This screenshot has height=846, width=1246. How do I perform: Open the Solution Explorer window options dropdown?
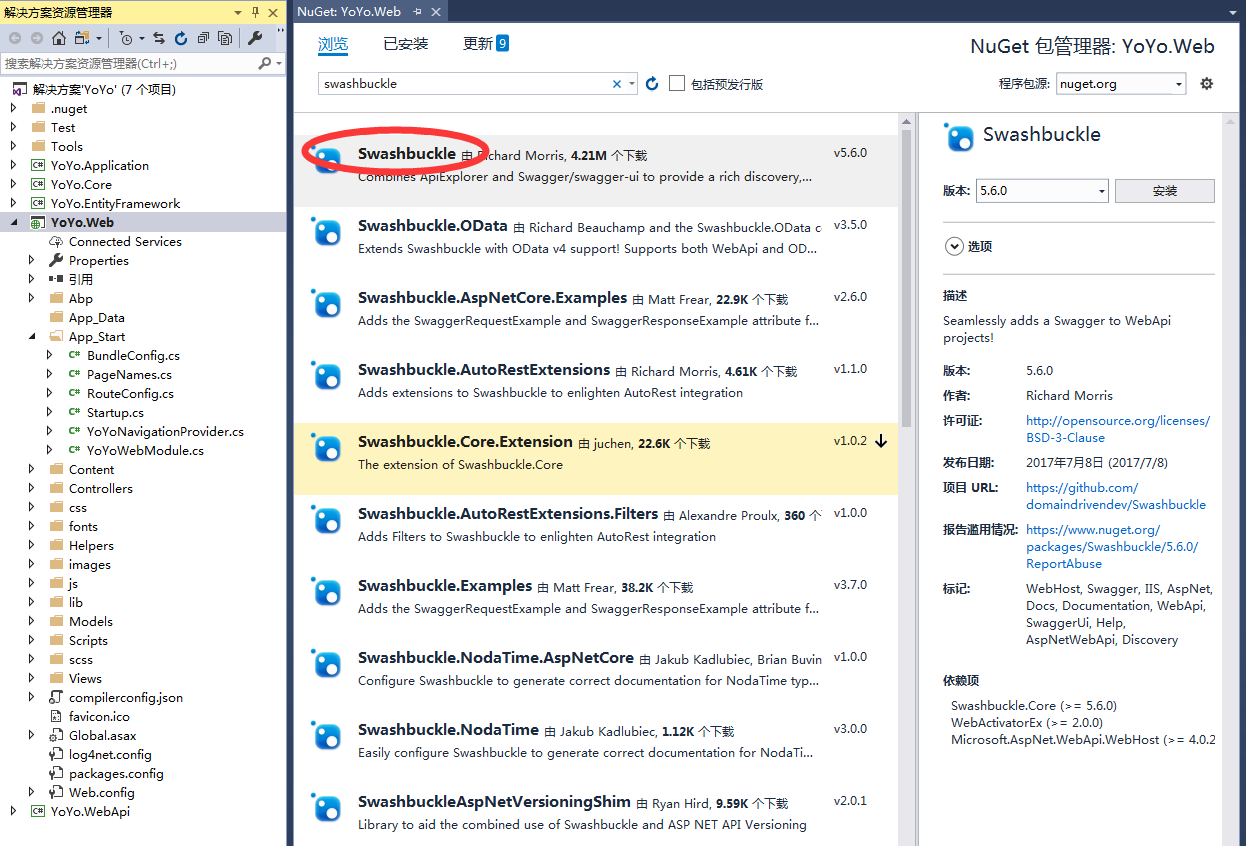coord(238,12)
